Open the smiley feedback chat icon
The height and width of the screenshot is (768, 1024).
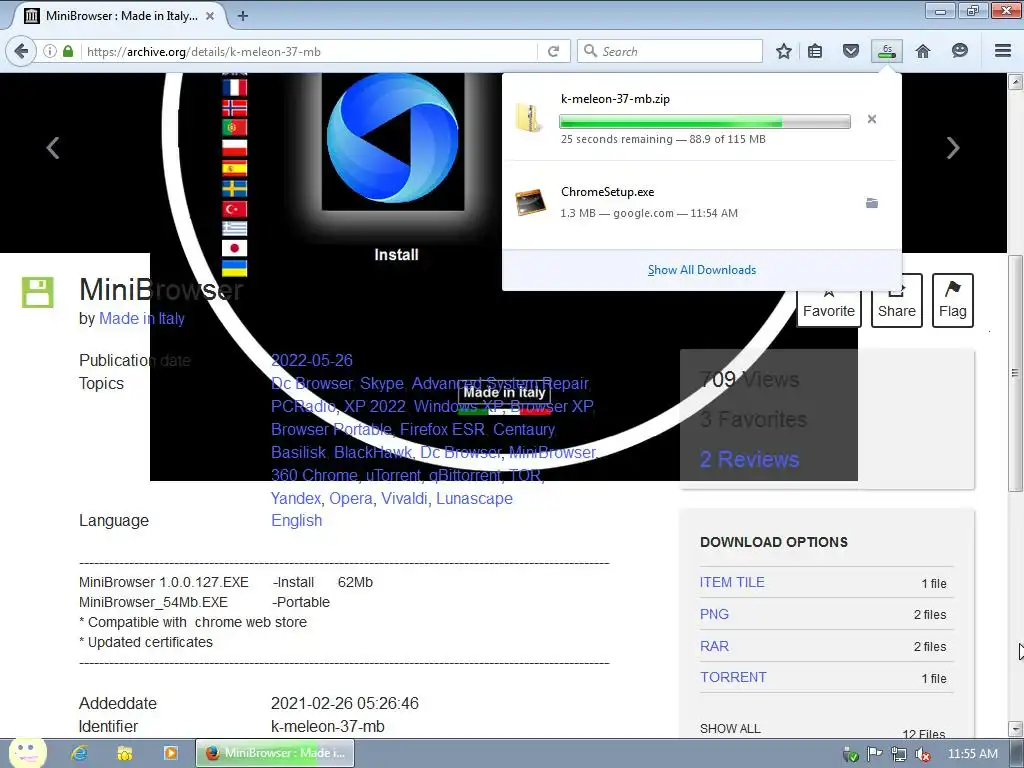pos(959,51)
